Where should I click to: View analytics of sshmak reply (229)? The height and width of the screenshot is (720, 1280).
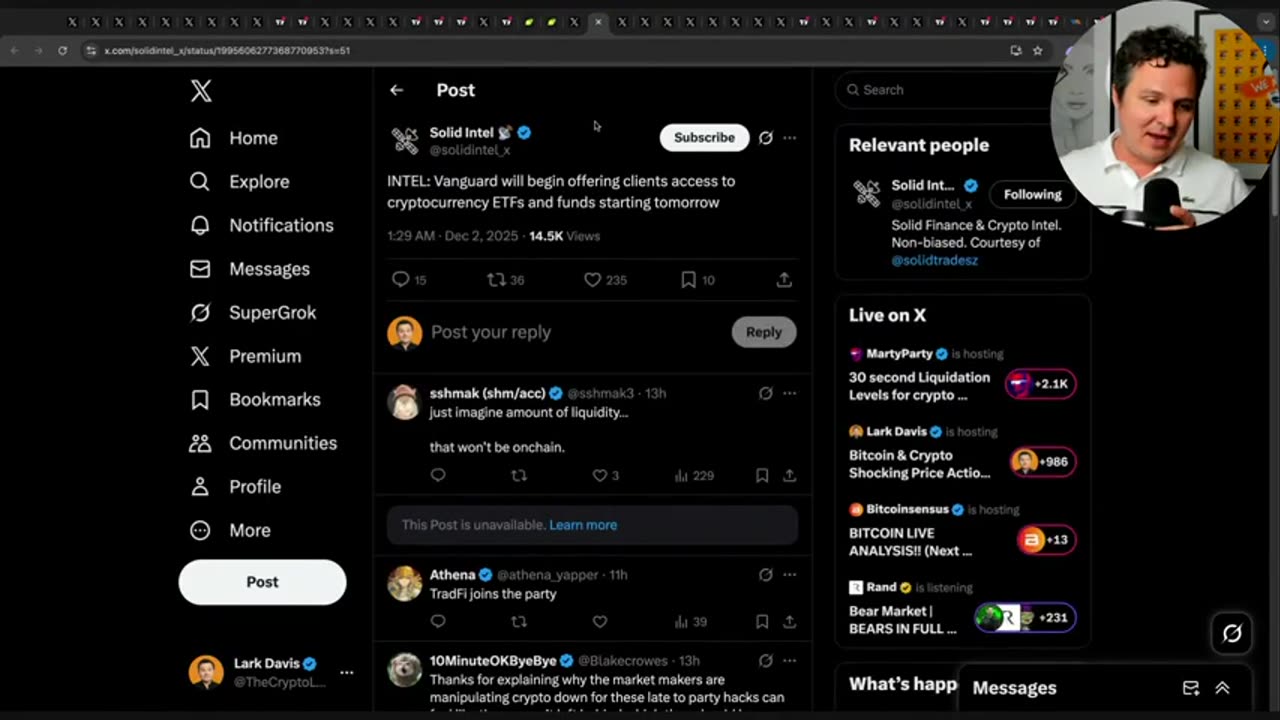click(x=694, y=476)
